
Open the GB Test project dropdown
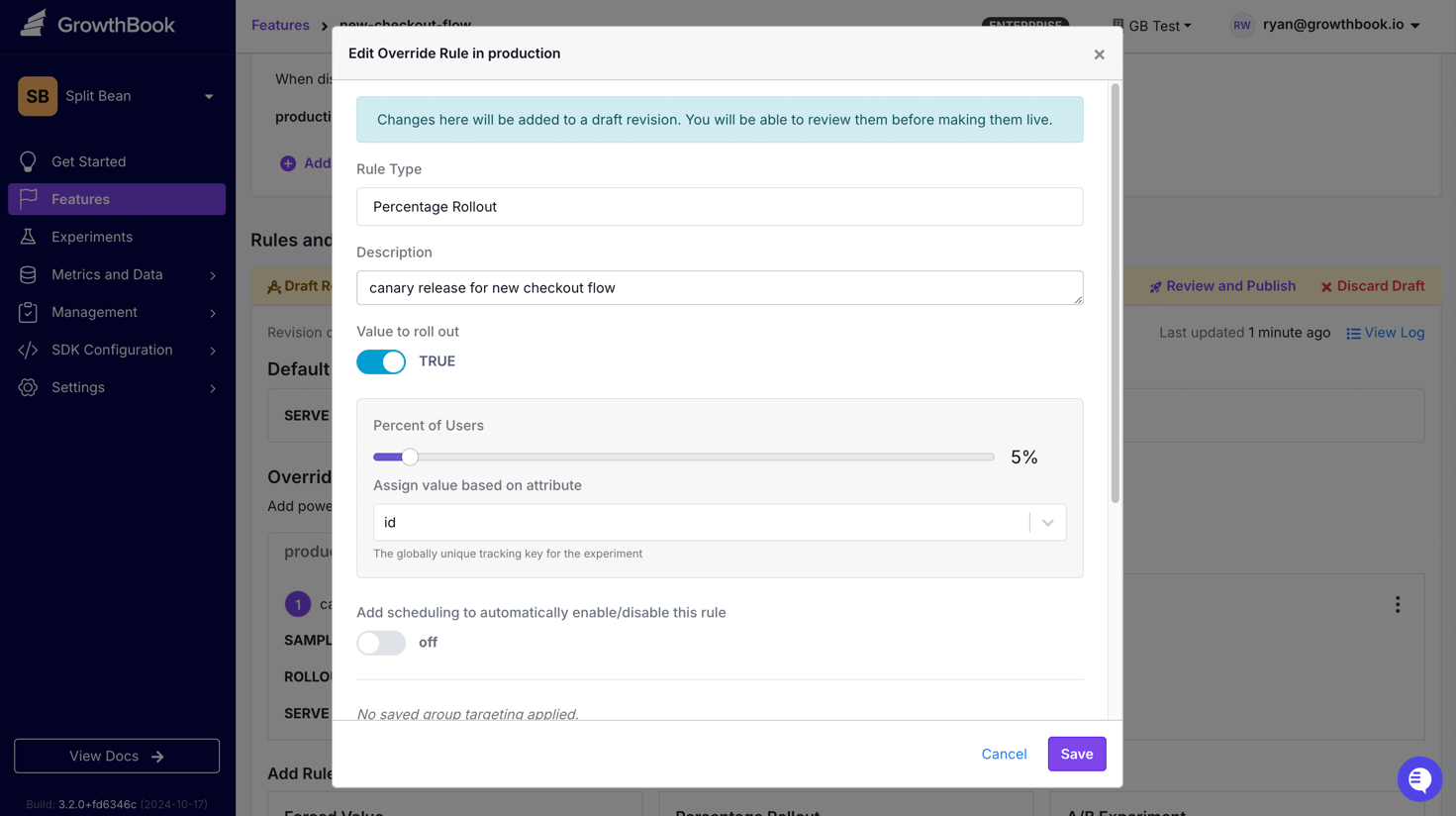[1152, 26]
